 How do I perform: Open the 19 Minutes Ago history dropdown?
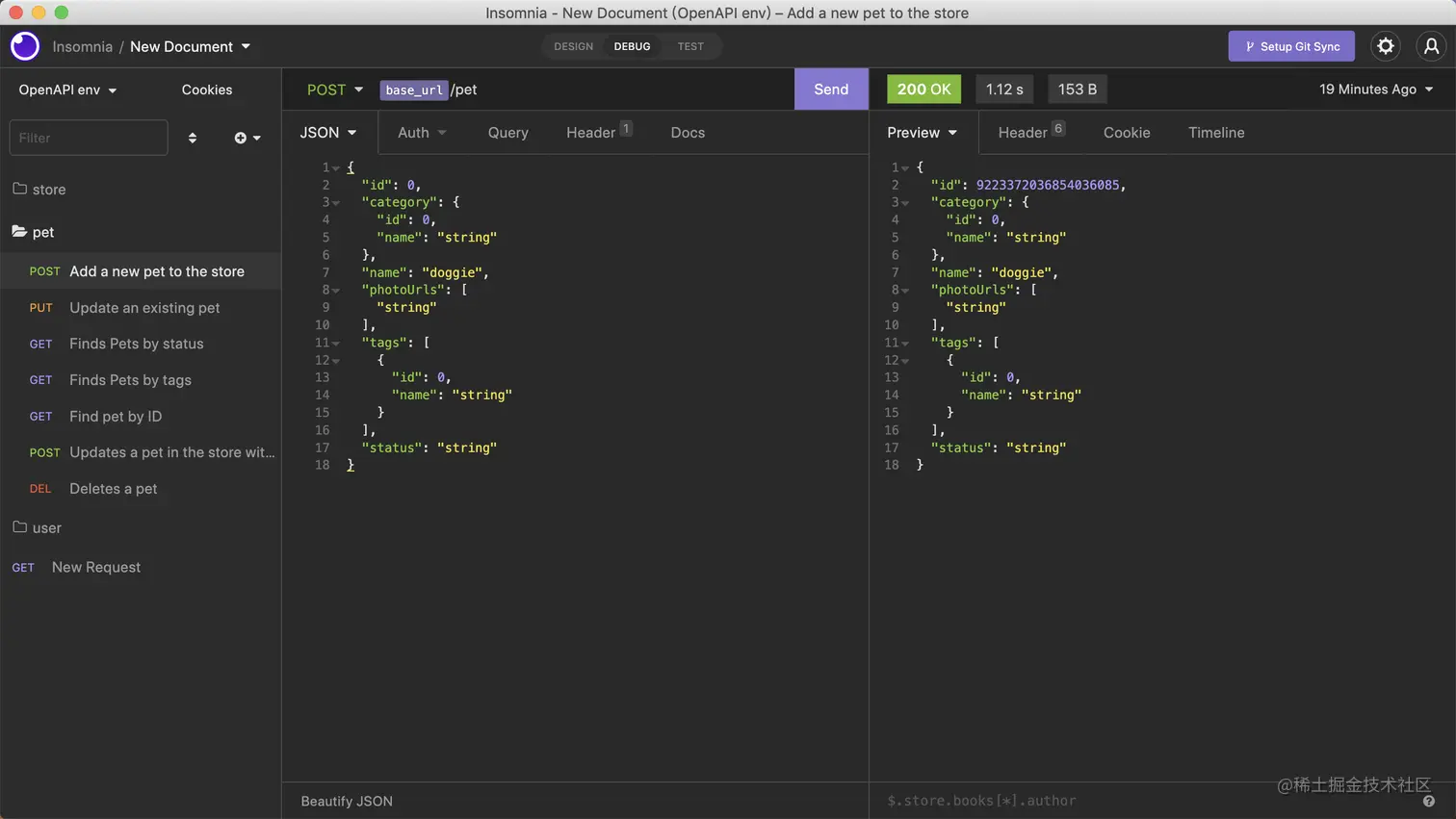[x=1376, y=90]
